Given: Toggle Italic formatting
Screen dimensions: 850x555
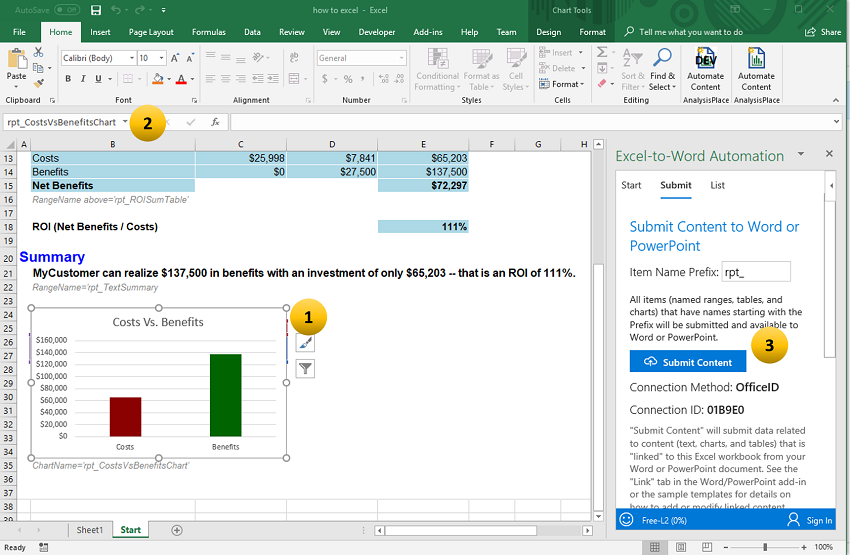Looking at the screenshot, I should [x=83, y=79].
